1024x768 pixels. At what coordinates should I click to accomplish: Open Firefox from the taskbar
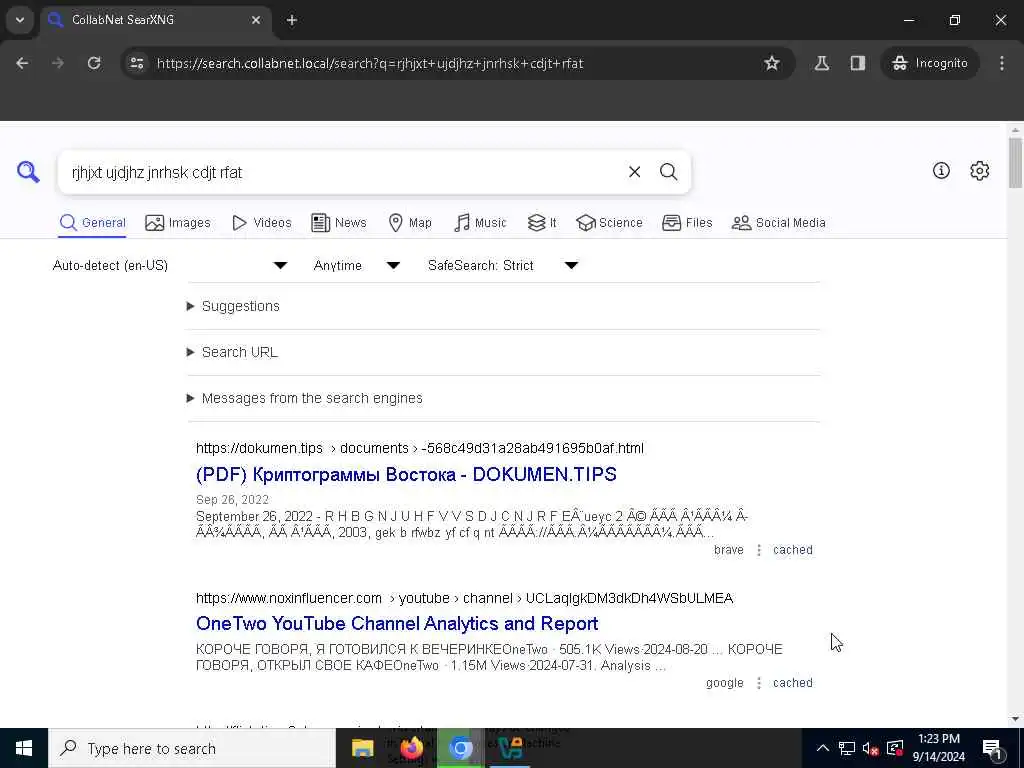pyautogui.click(x=411, y=748)
